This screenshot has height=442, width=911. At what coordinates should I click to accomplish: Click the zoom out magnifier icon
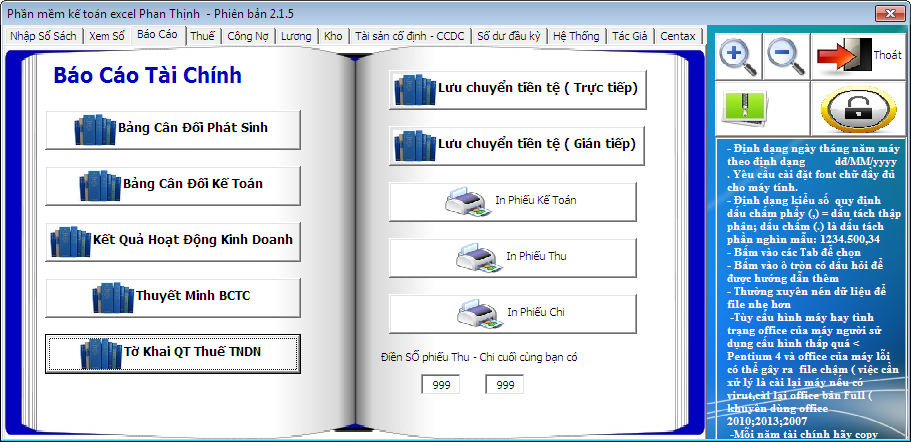[x=786, y=56]
